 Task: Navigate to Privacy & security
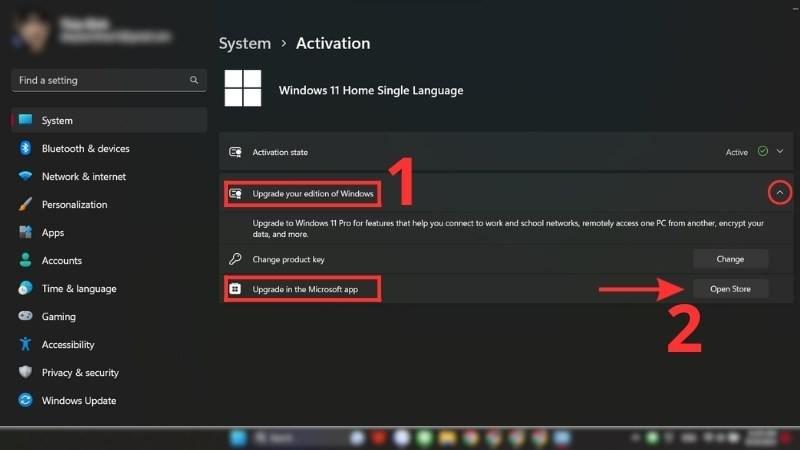[80, 373]
